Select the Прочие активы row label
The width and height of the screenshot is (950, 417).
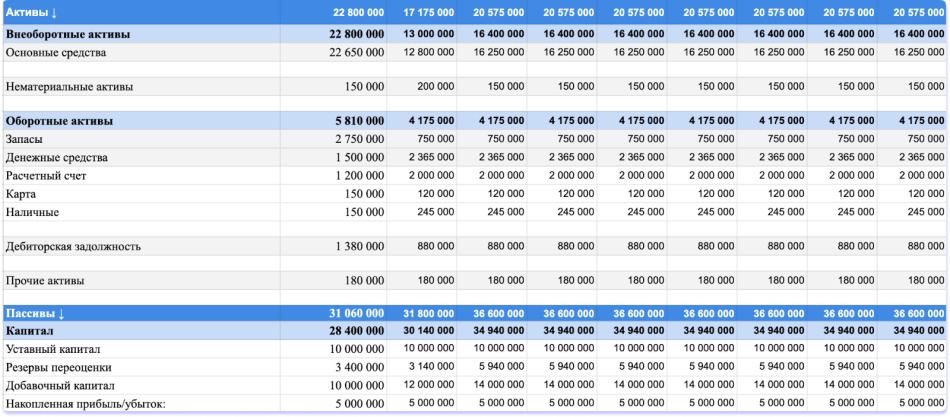(45, 281)
